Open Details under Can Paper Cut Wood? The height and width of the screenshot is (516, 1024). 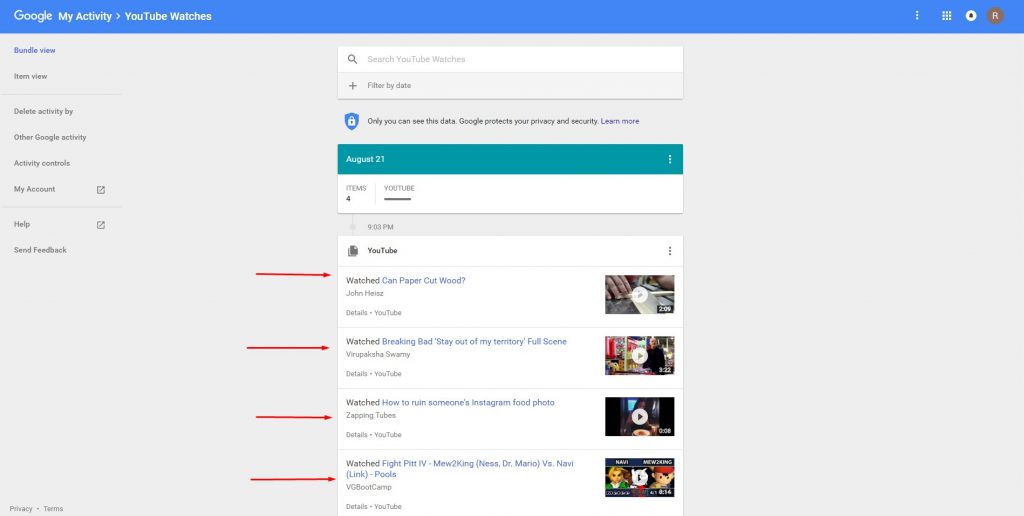pos(357,313)
